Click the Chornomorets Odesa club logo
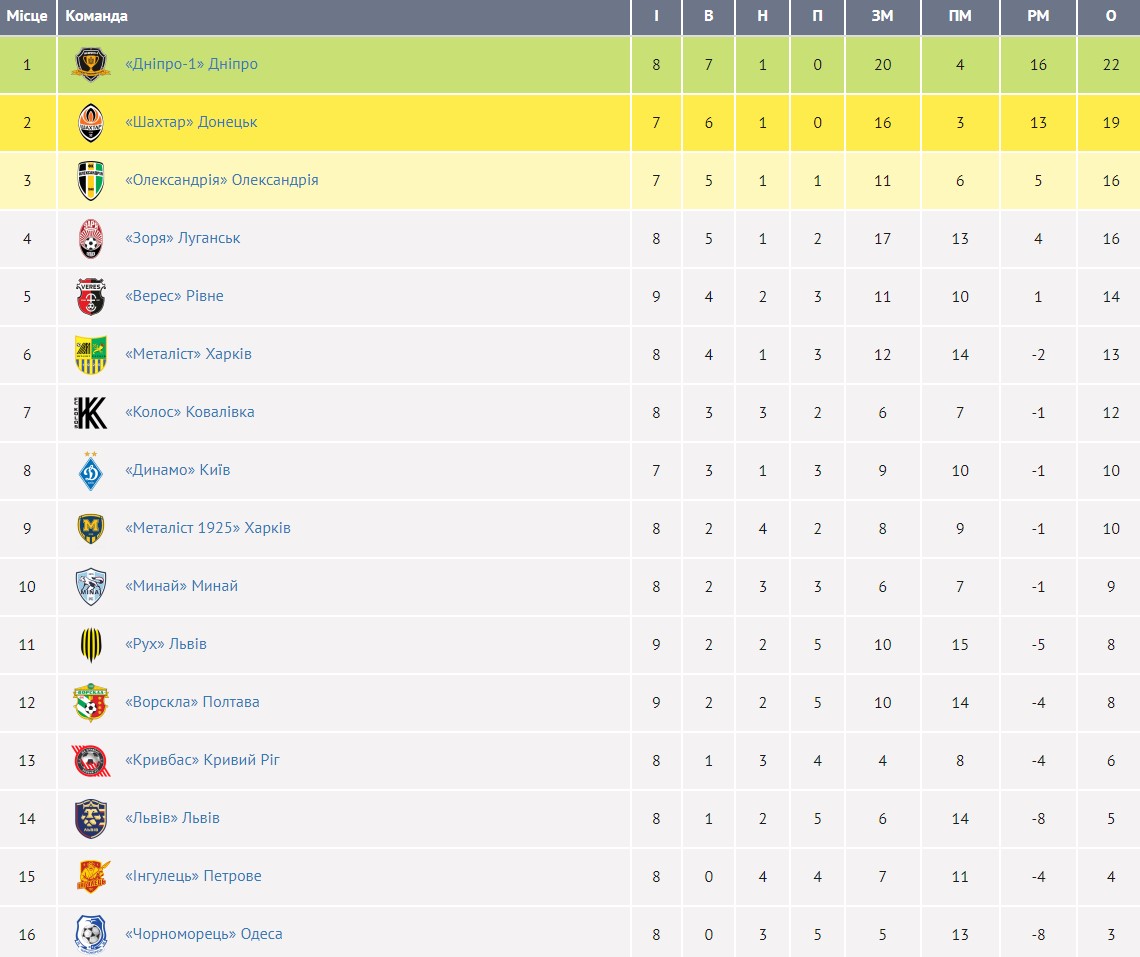 [91, 934]
